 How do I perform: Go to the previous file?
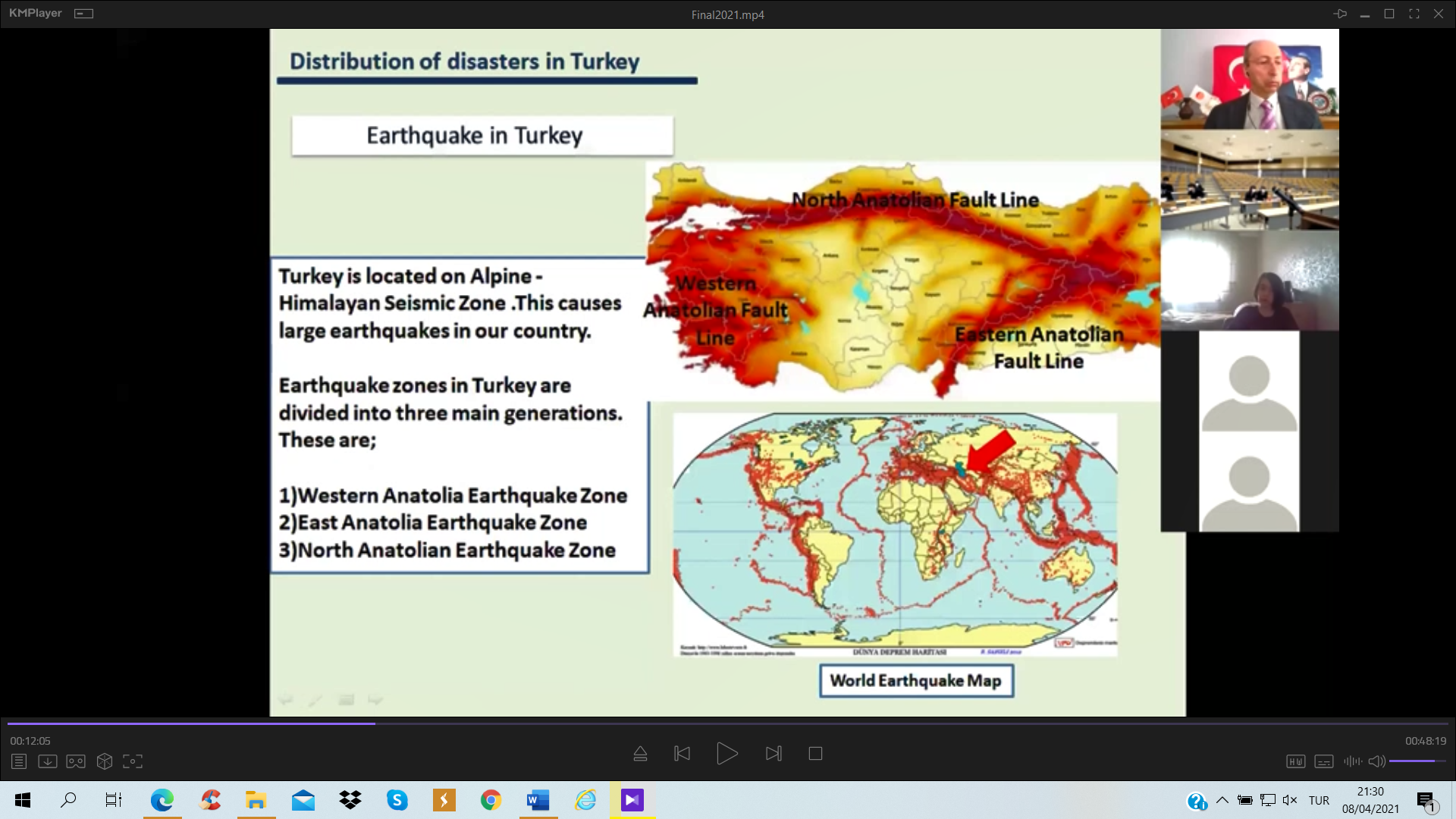tap(682, 754)
